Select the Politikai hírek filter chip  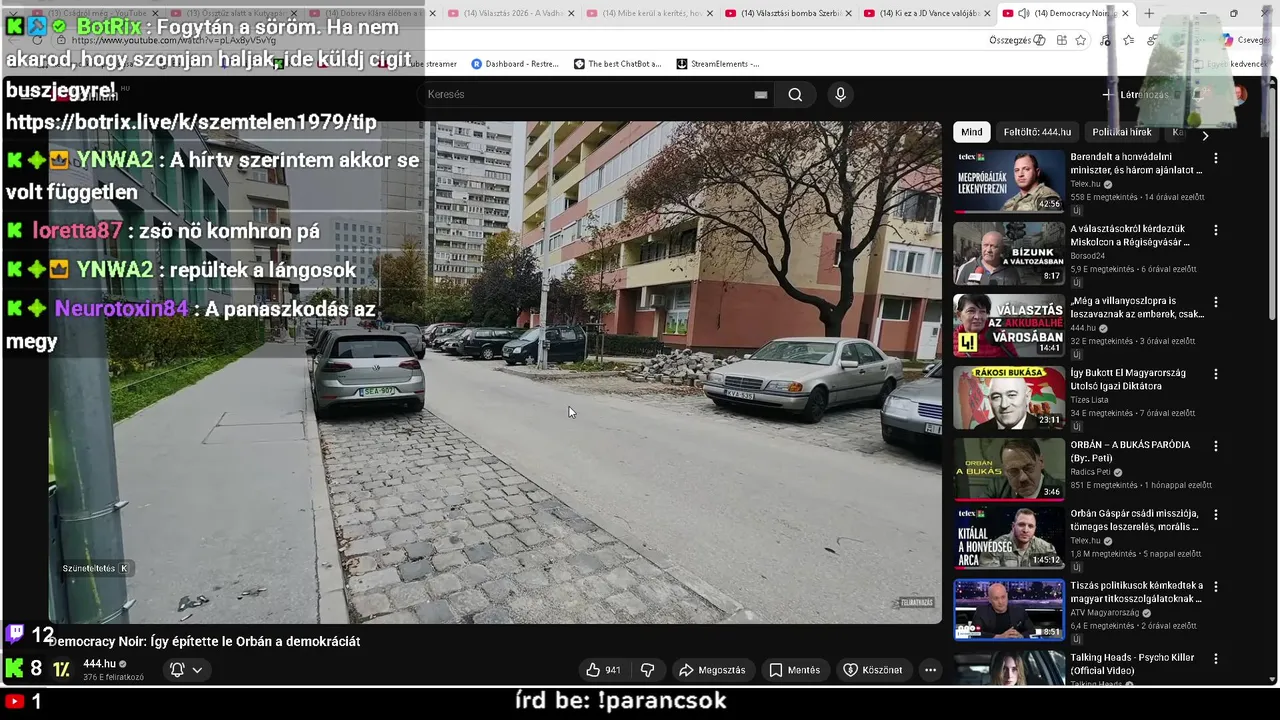pos(1122,132)
